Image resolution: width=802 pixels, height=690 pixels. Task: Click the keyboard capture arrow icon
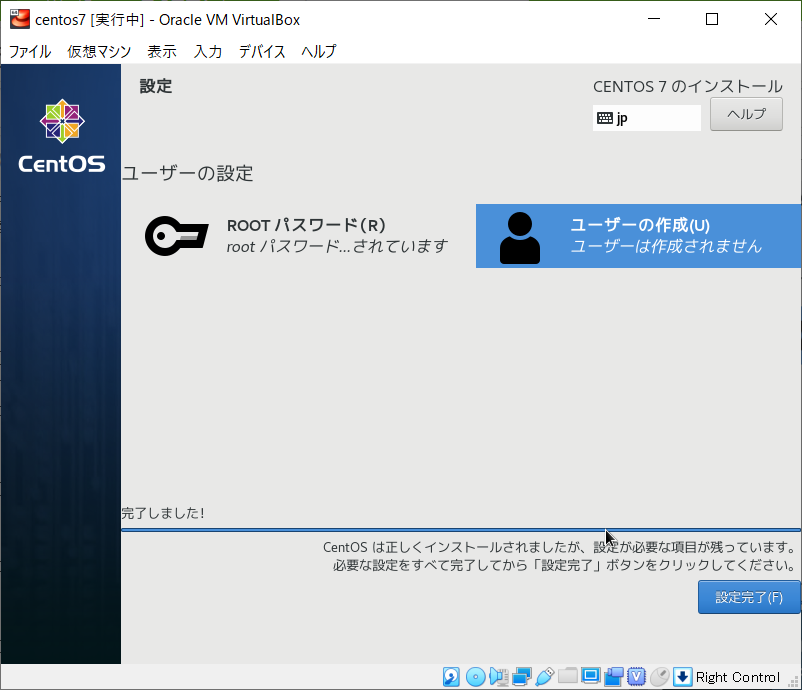tap(682, 677)
